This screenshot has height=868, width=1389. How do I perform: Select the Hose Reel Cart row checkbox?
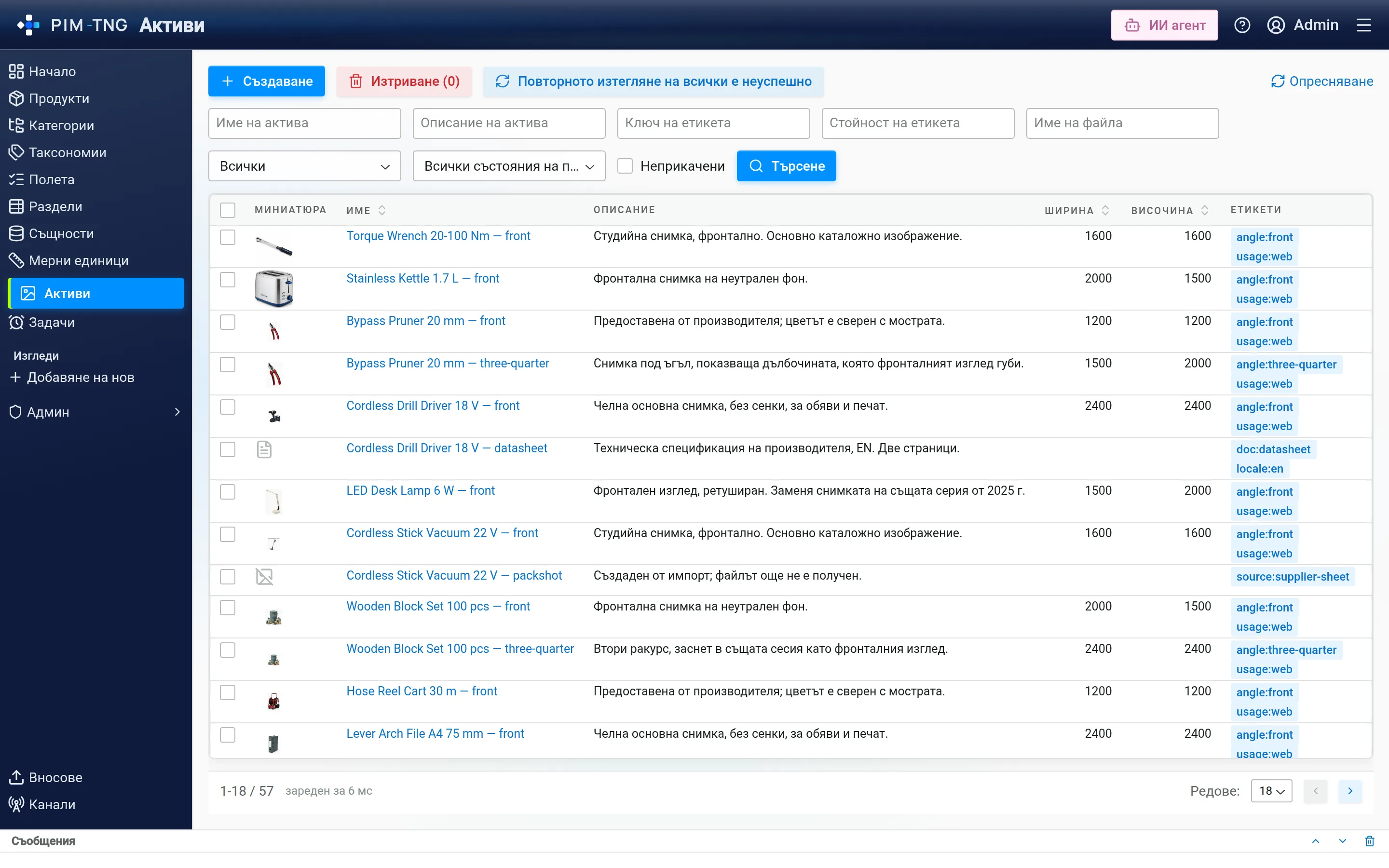tap(228, 692)
